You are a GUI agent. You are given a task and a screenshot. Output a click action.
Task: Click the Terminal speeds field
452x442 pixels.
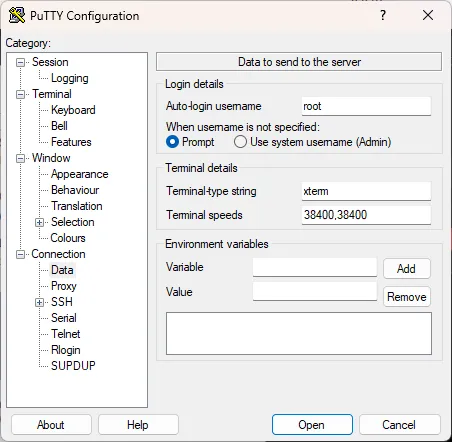click(x=366, y=215)
